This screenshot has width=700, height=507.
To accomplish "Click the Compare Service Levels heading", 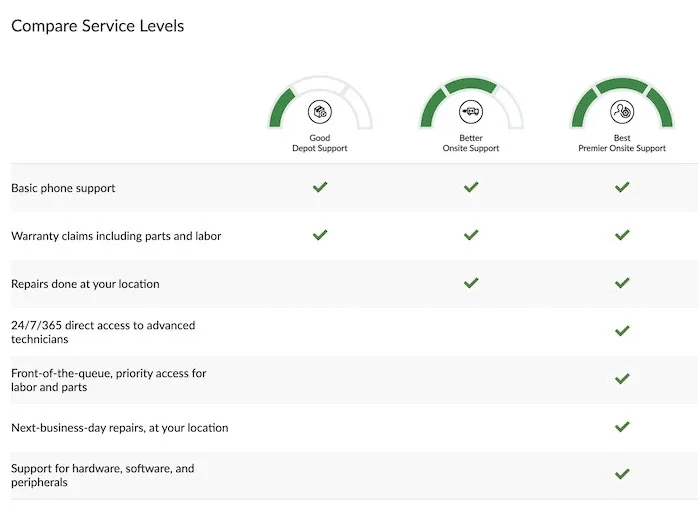I will pyautogui.click(x=97, y=26).
